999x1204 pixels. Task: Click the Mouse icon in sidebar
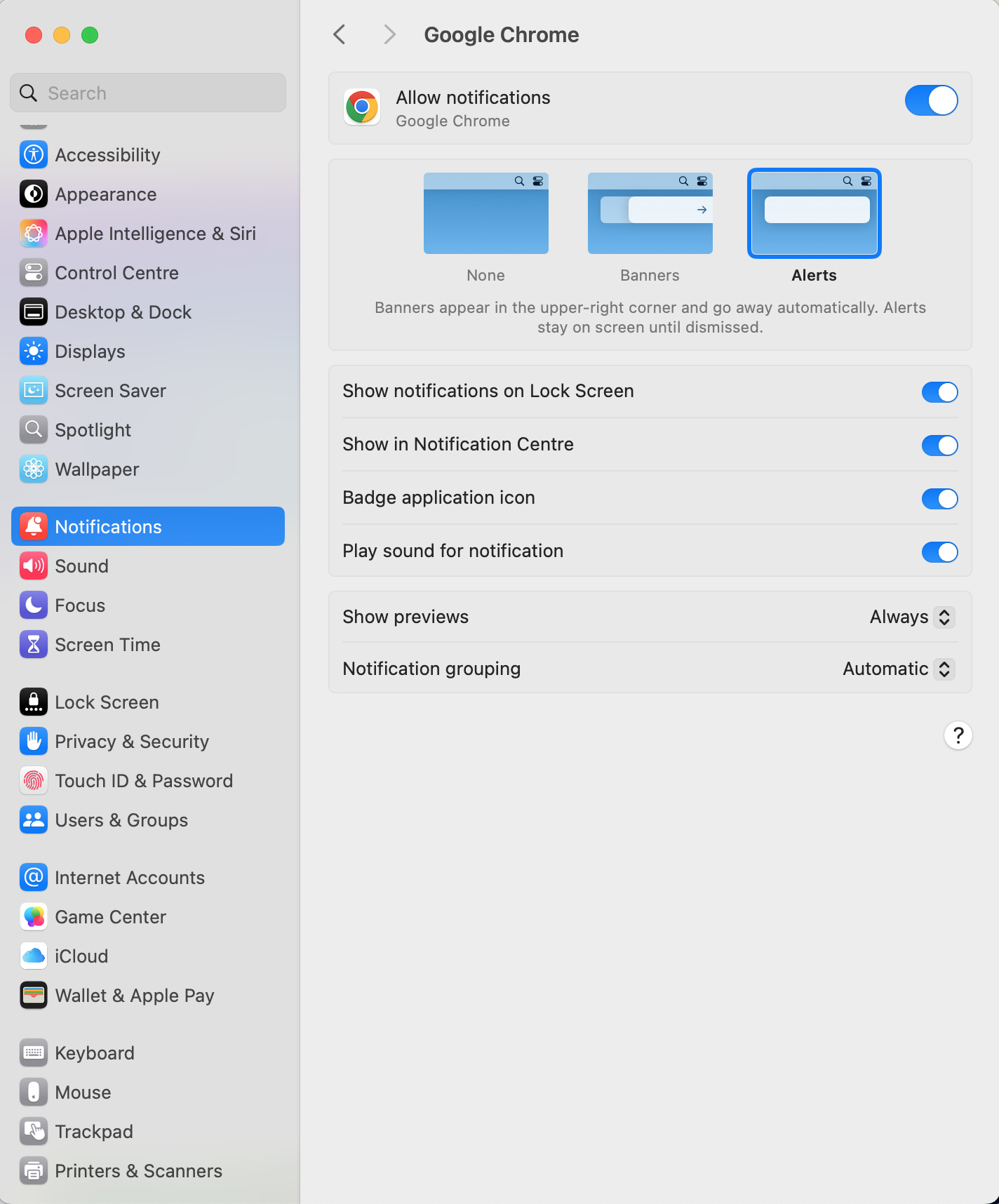pos(34,1092)
